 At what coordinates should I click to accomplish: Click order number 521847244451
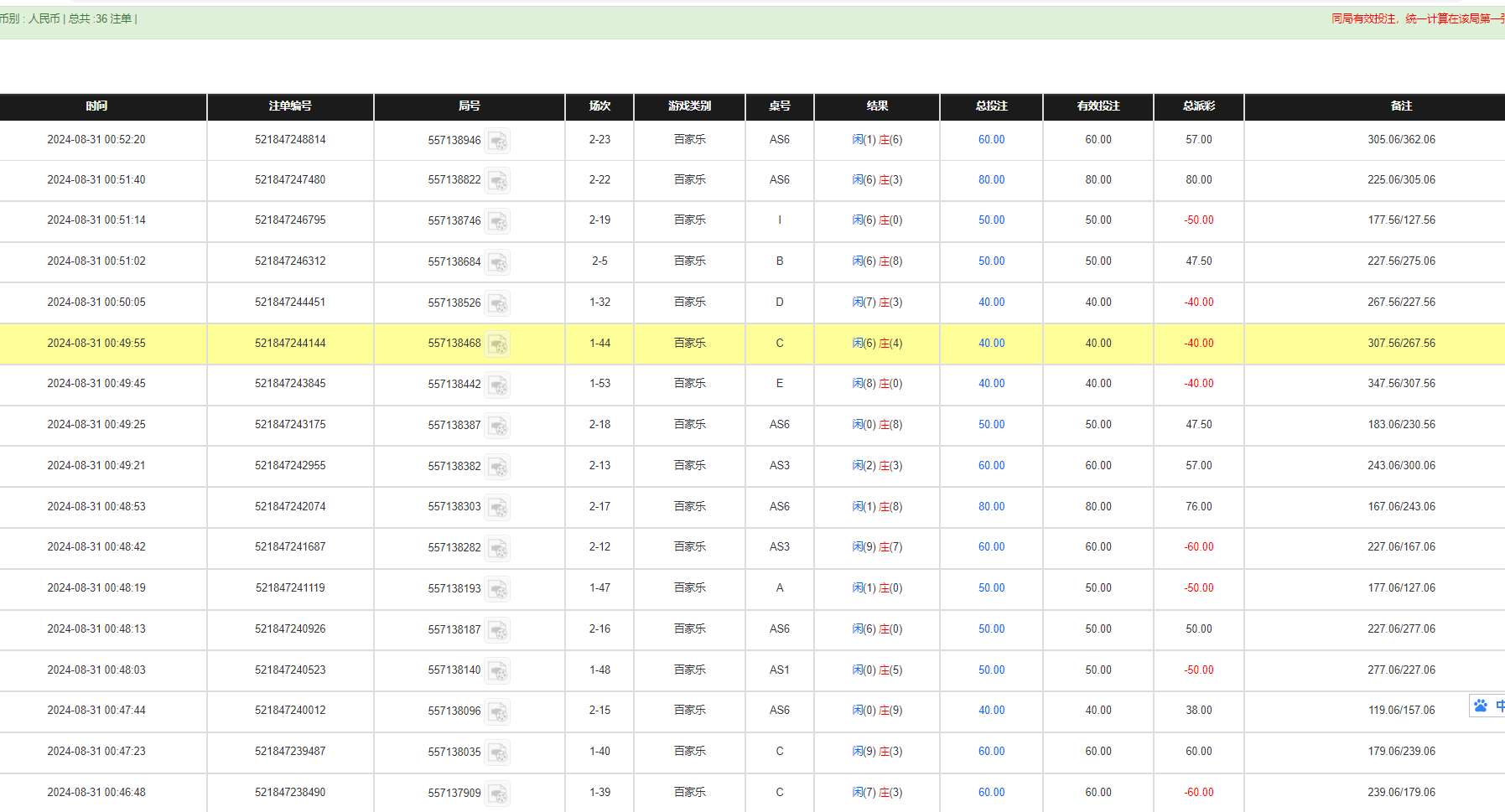pos(290,303)
